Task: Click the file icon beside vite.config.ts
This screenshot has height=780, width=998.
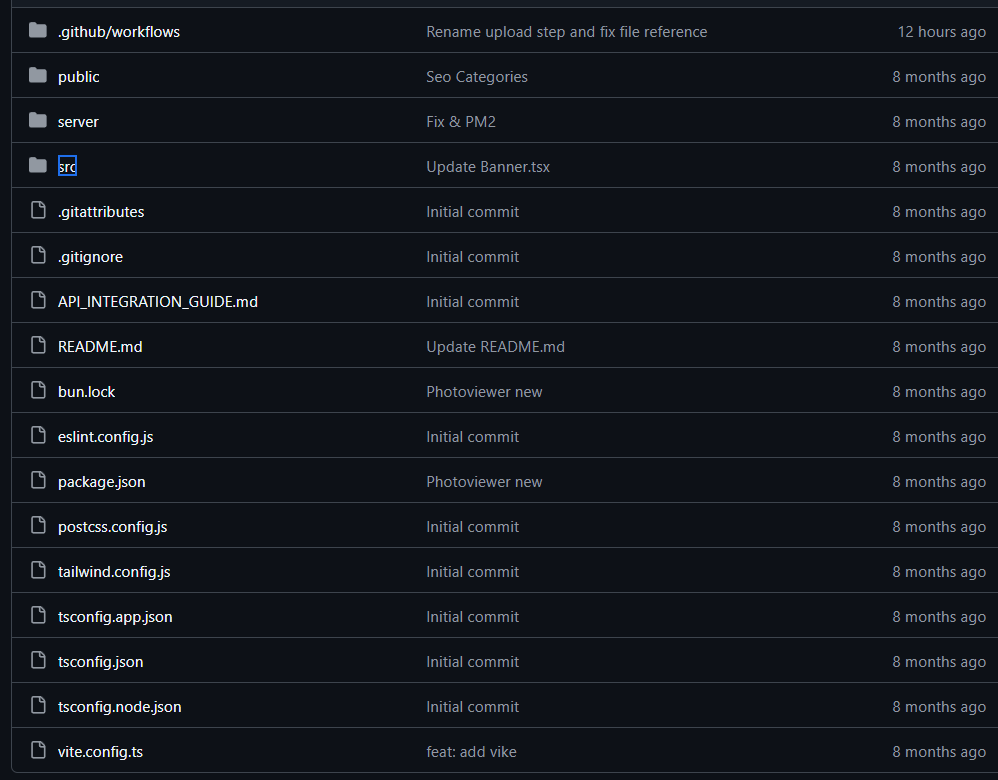Action: point(38,751)
